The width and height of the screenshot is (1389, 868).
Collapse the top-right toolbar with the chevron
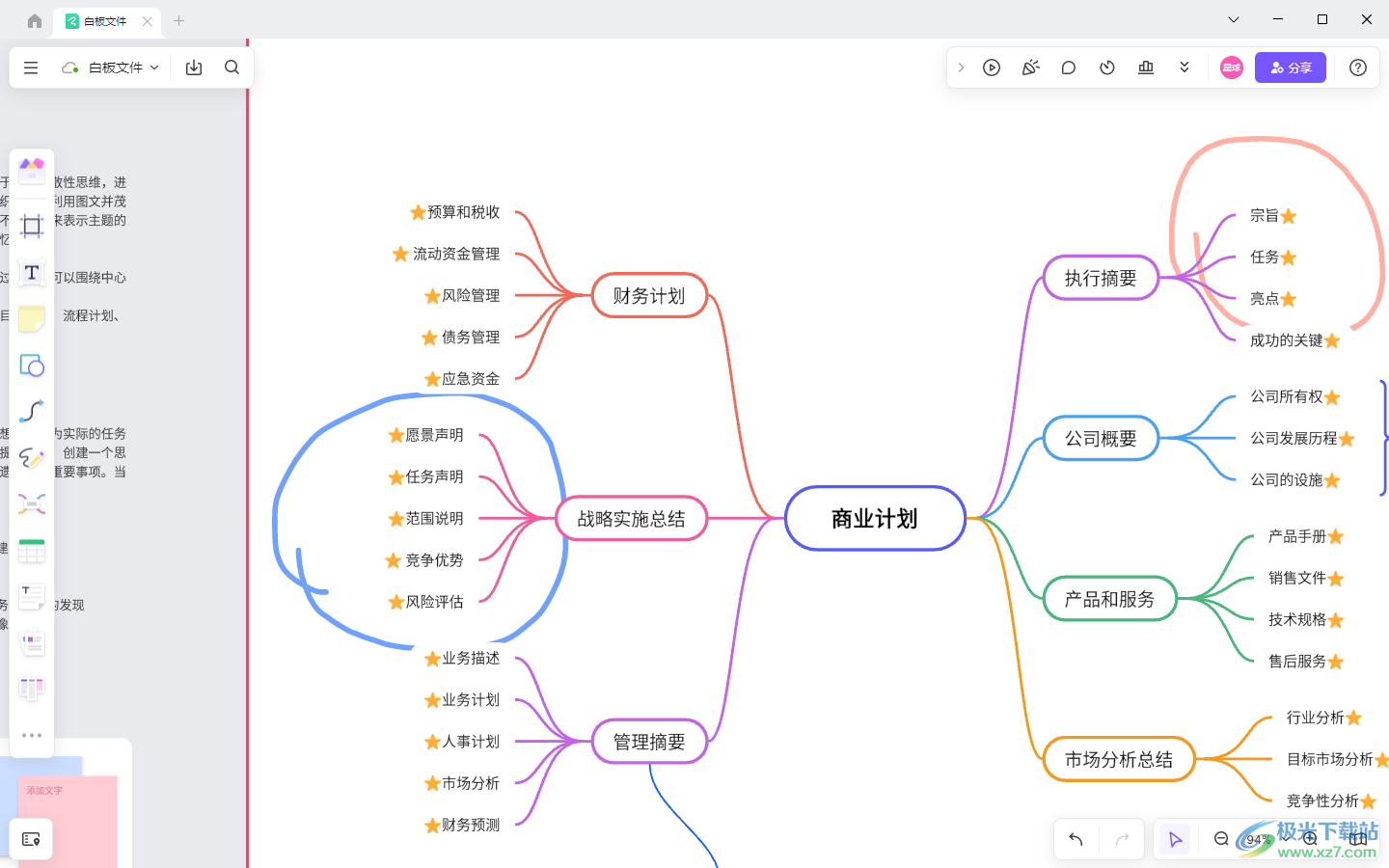(x=961, y=68)
